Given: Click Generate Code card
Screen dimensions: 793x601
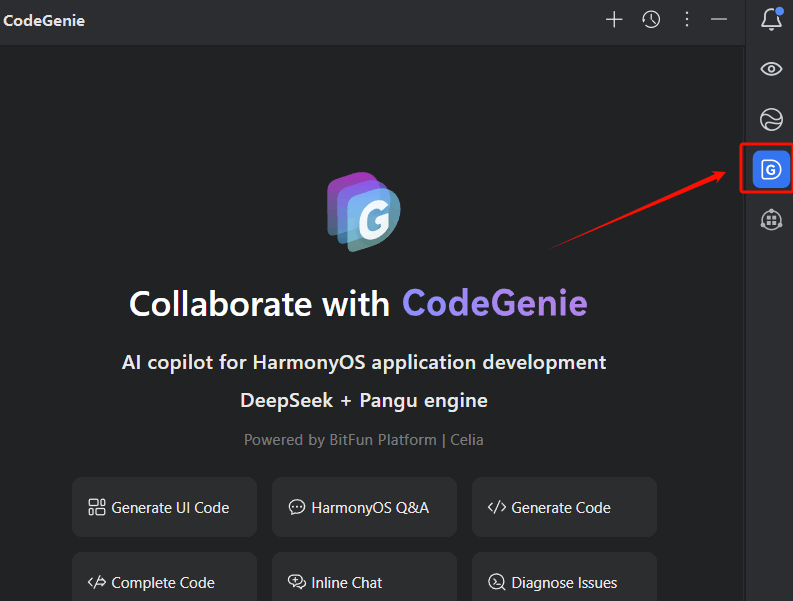Looking at the screenshot, I should pyautogui.click(x=564, y=507).
